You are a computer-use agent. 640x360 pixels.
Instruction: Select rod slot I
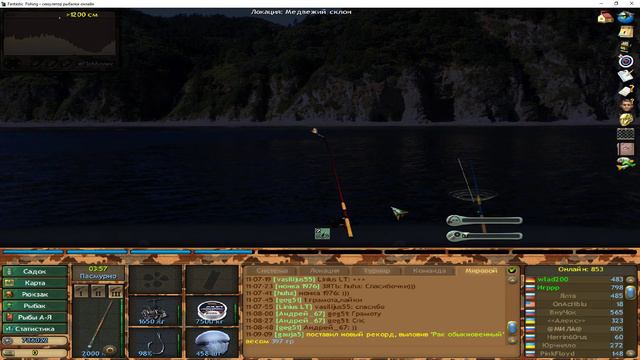81,291
